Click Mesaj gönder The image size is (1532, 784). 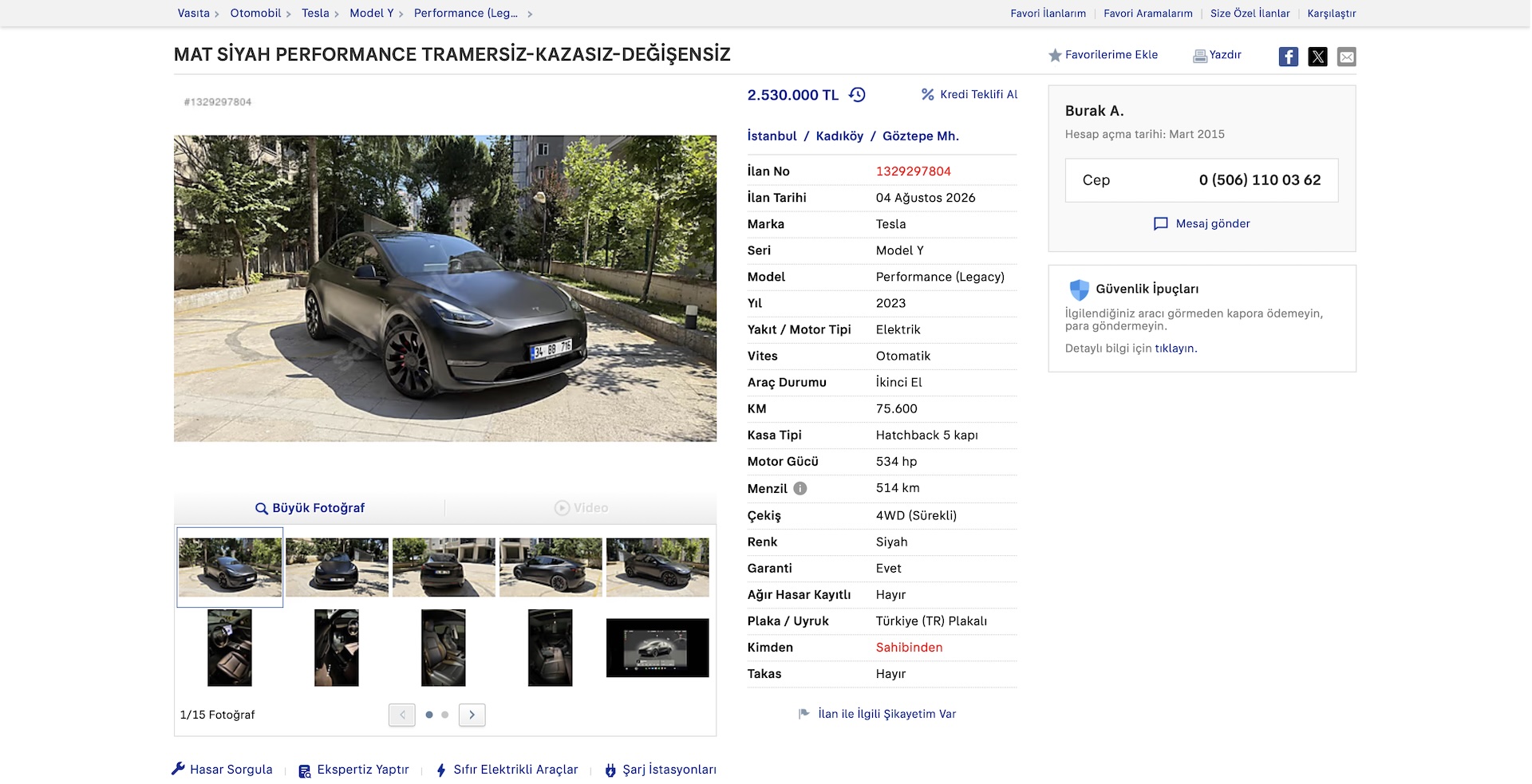point(1212,224)
